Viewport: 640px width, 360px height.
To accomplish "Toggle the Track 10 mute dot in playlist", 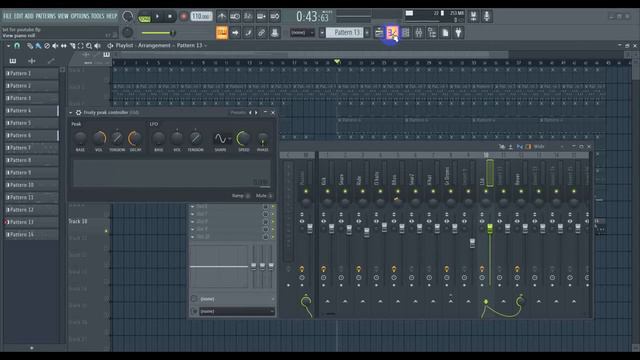I will [106, 231].
